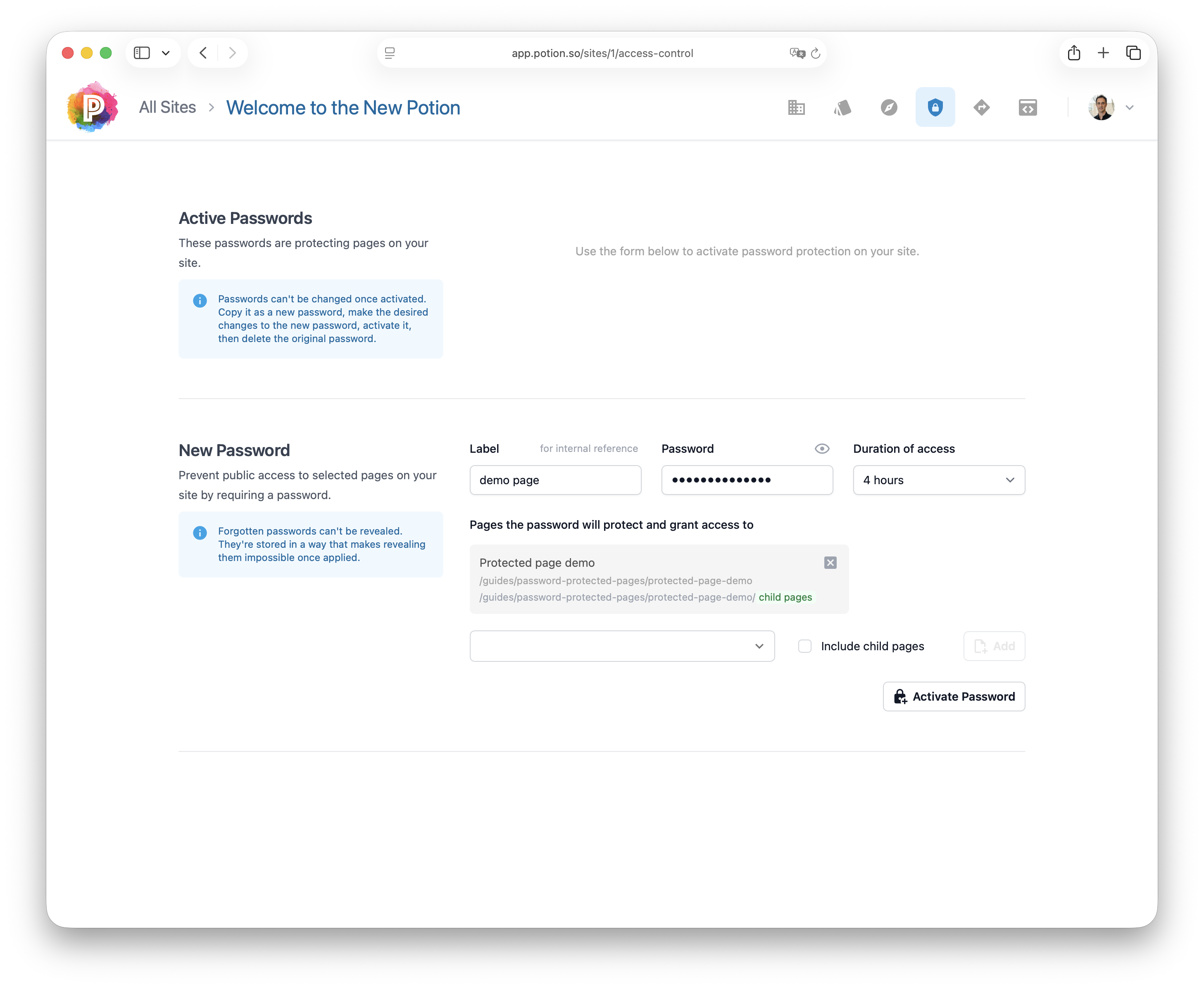The image size is (1204, 989).
Task: Go to All Sites breadcrumb
Action: [x=167, y=107]
